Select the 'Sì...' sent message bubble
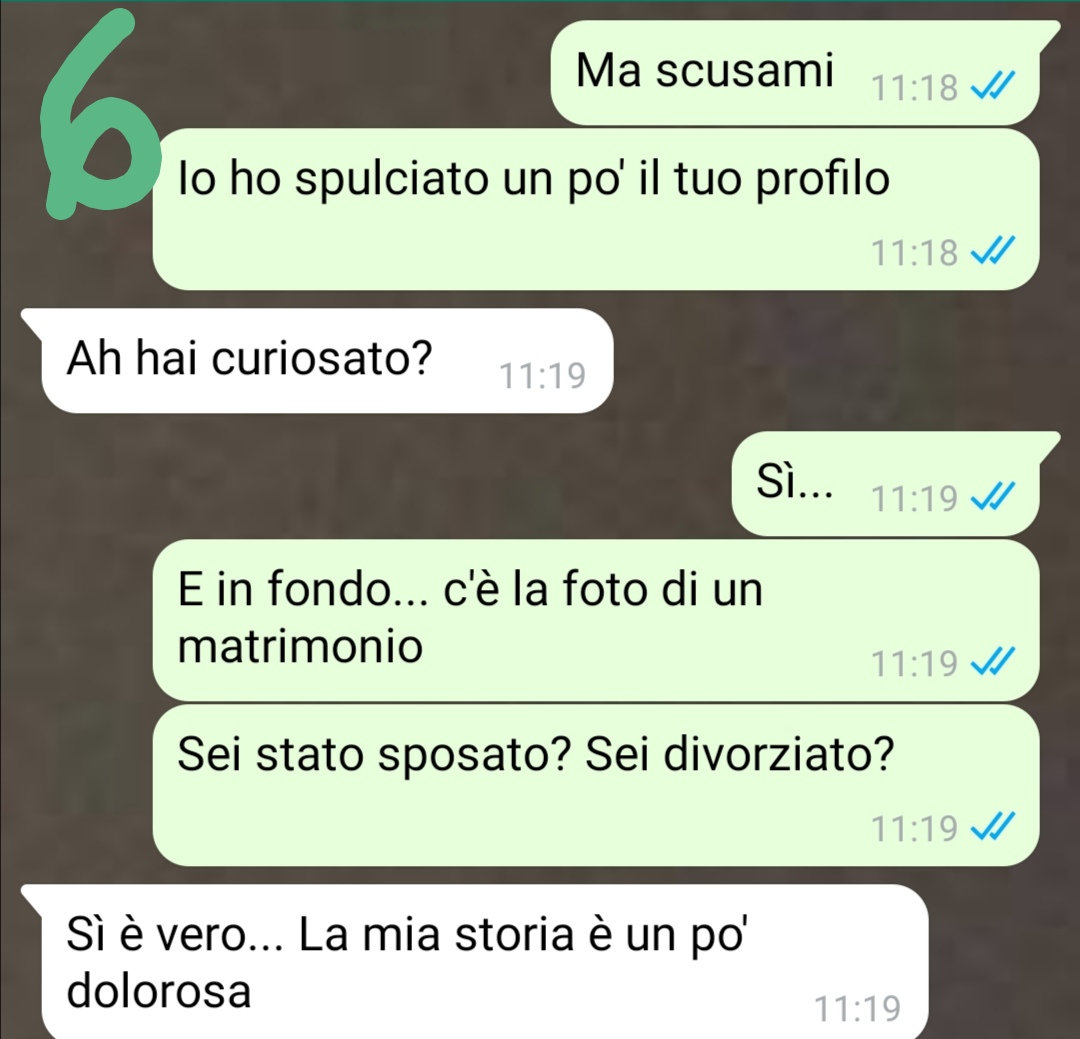 886,484
